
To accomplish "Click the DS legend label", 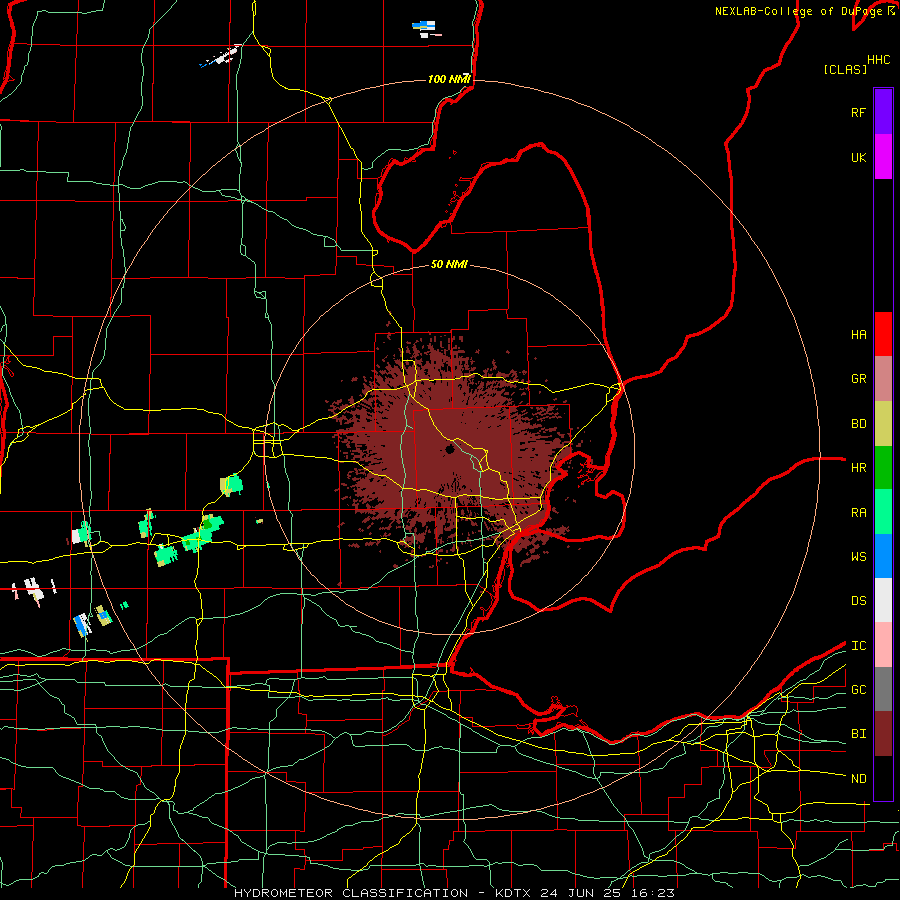I will tap(858, 600).
